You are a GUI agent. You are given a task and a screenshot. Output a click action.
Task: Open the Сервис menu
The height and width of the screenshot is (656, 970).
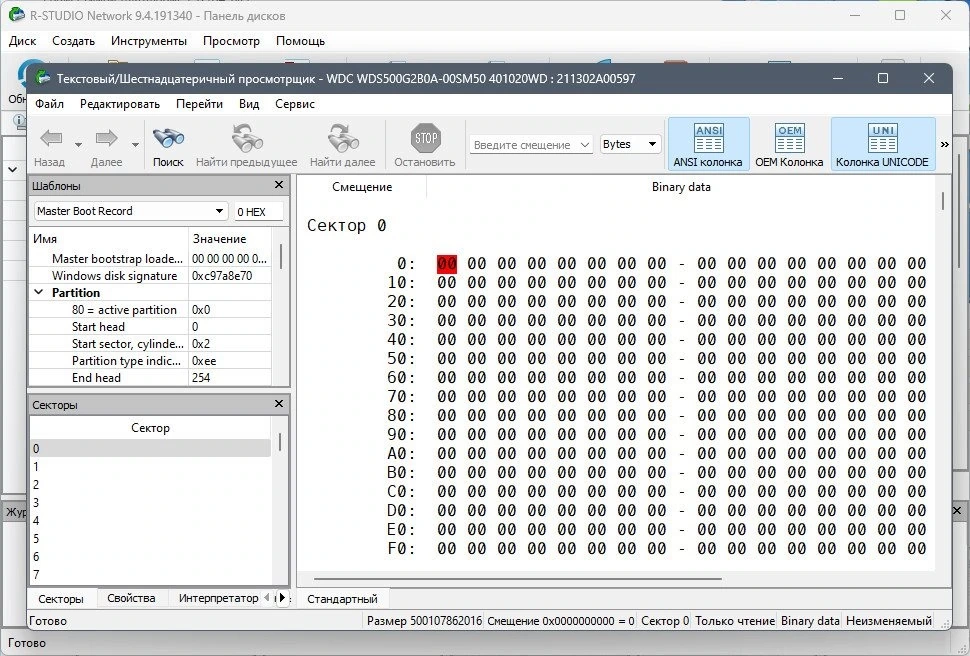pyautogui.click(x=295, y=104)
